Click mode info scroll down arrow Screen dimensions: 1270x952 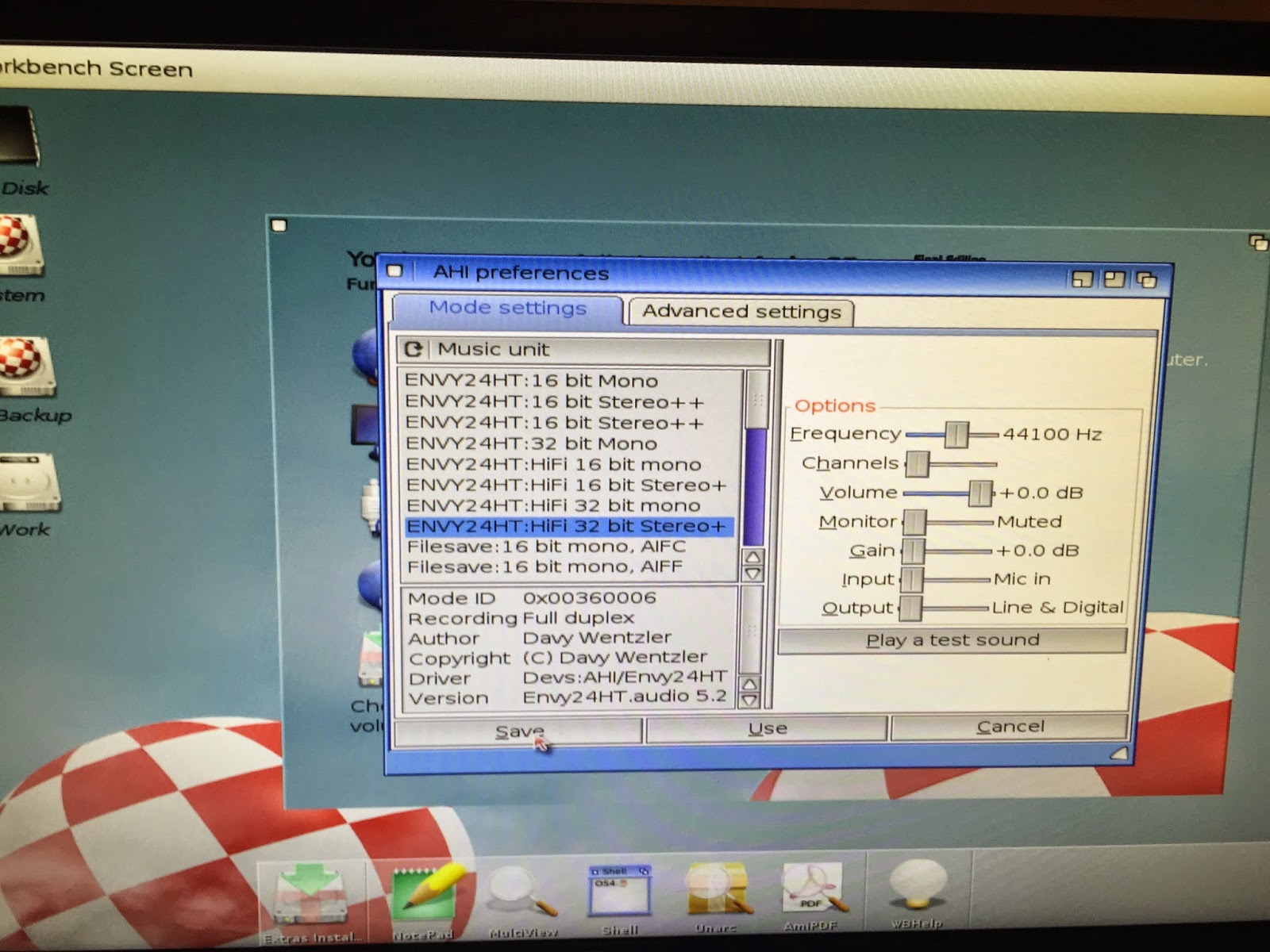750,701
